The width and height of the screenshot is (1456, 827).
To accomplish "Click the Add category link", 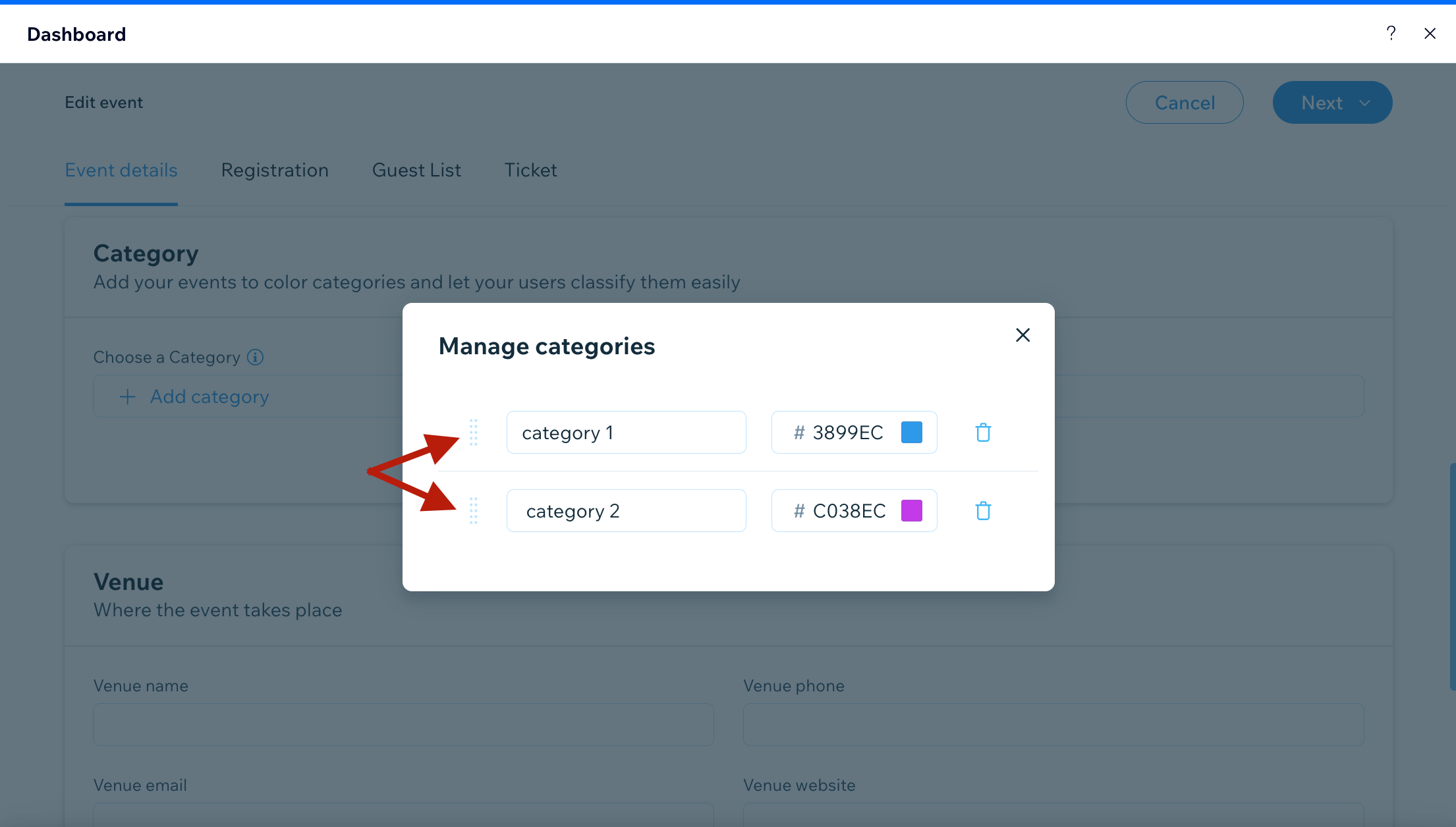I will click(210, 396).
